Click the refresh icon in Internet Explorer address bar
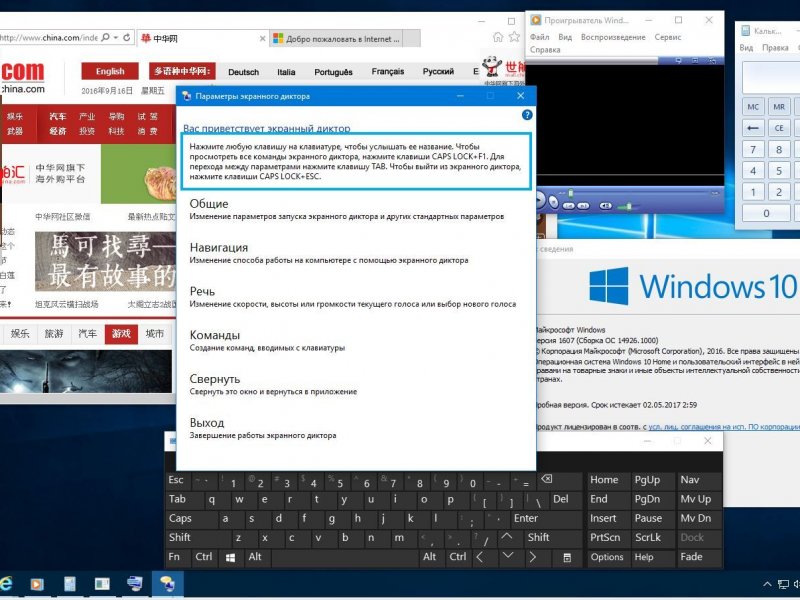This screenshot has height=600, width=800. (x=127, y=38)
